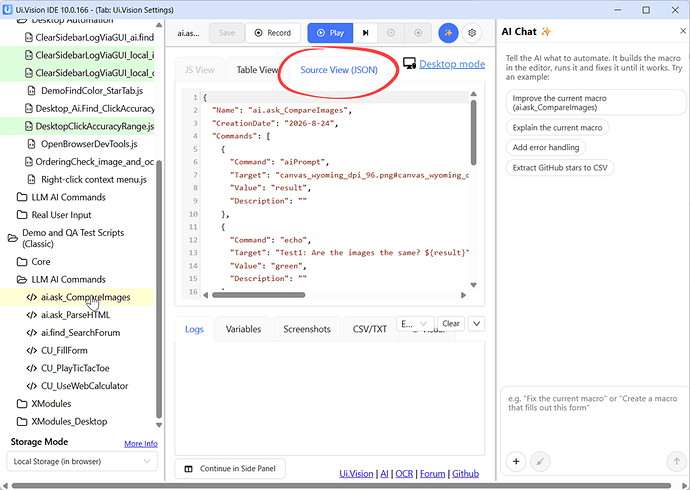Click the code editor horizontal scrollbar

258,295
